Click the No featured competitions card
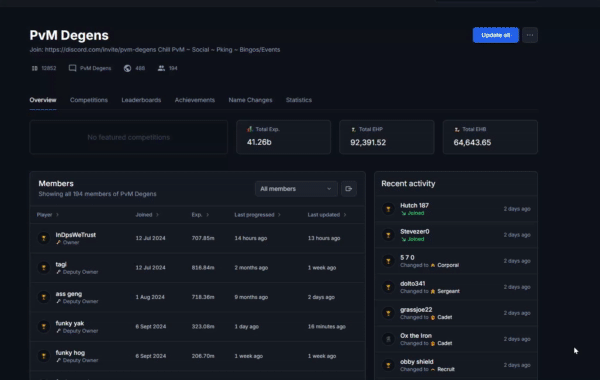The width and height of the screenshot is (600, 380). click(x=129, y=137)
